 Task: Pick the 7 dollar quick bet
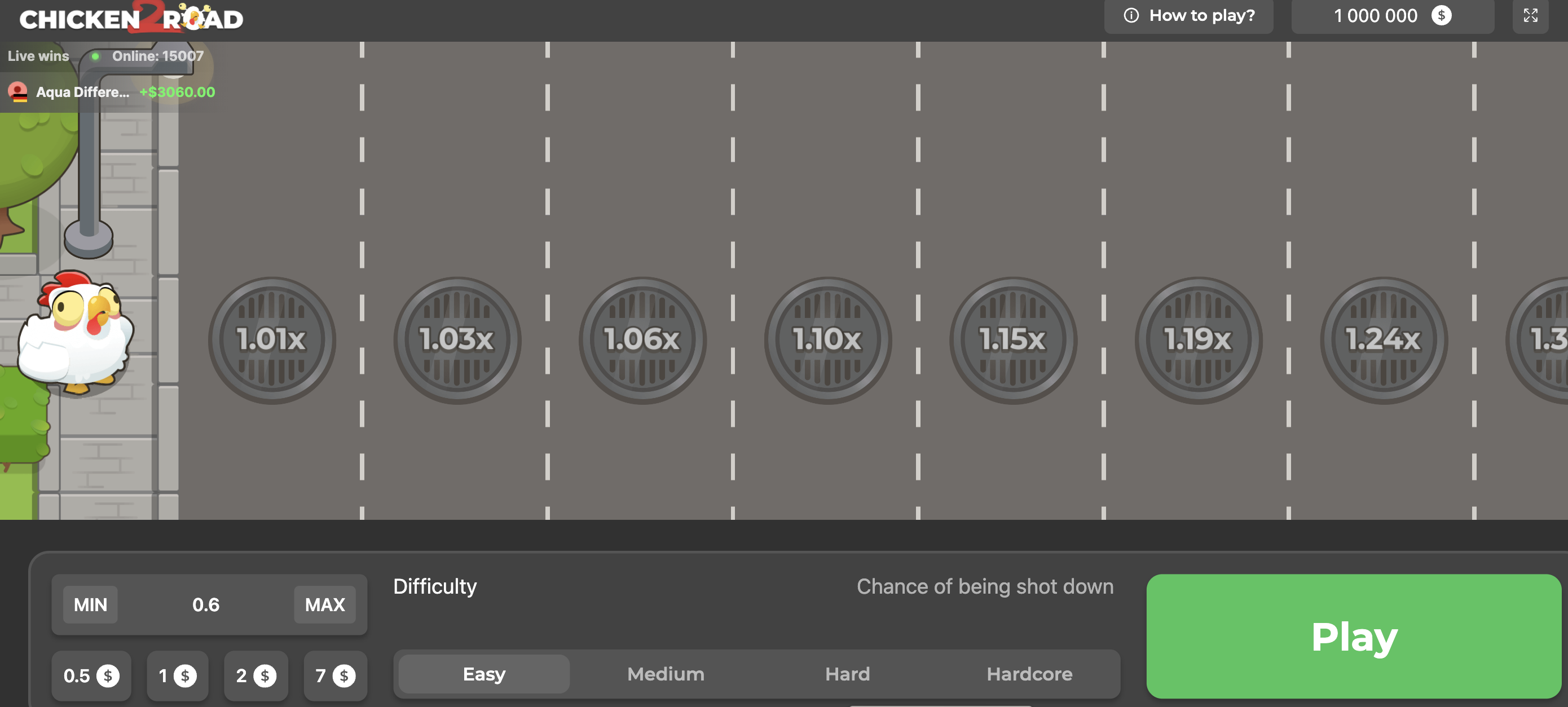[335, 675]
